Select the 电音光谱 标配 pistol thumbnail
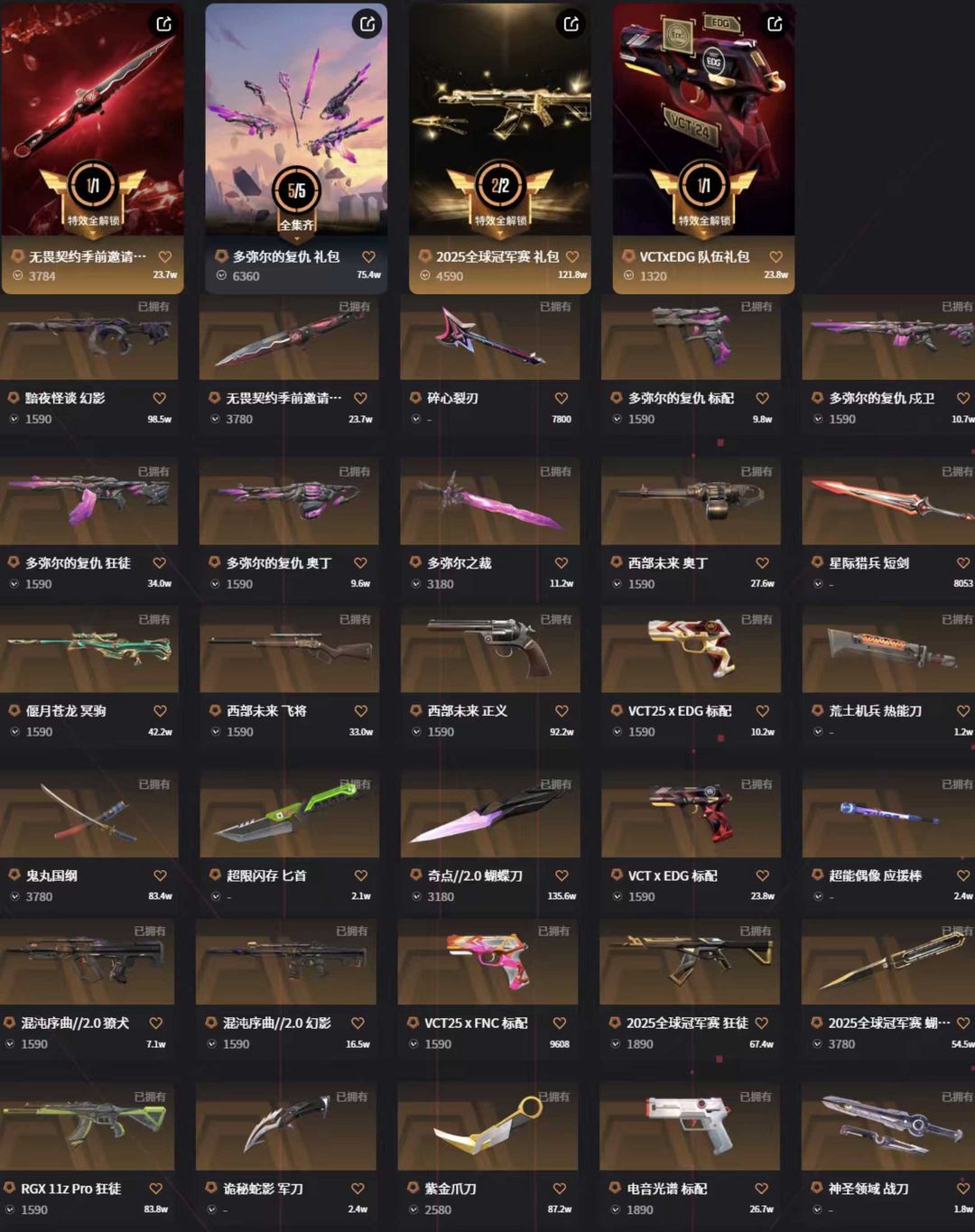 pos(690,1126)
